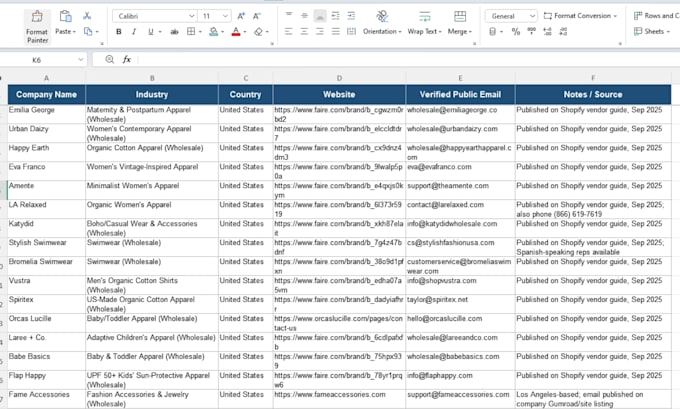Image resolution: width=680 pixels, height=409 pixels.
Task: Click the distributed alignment icon
Action: pyautogui.click(x=351, y=32)
